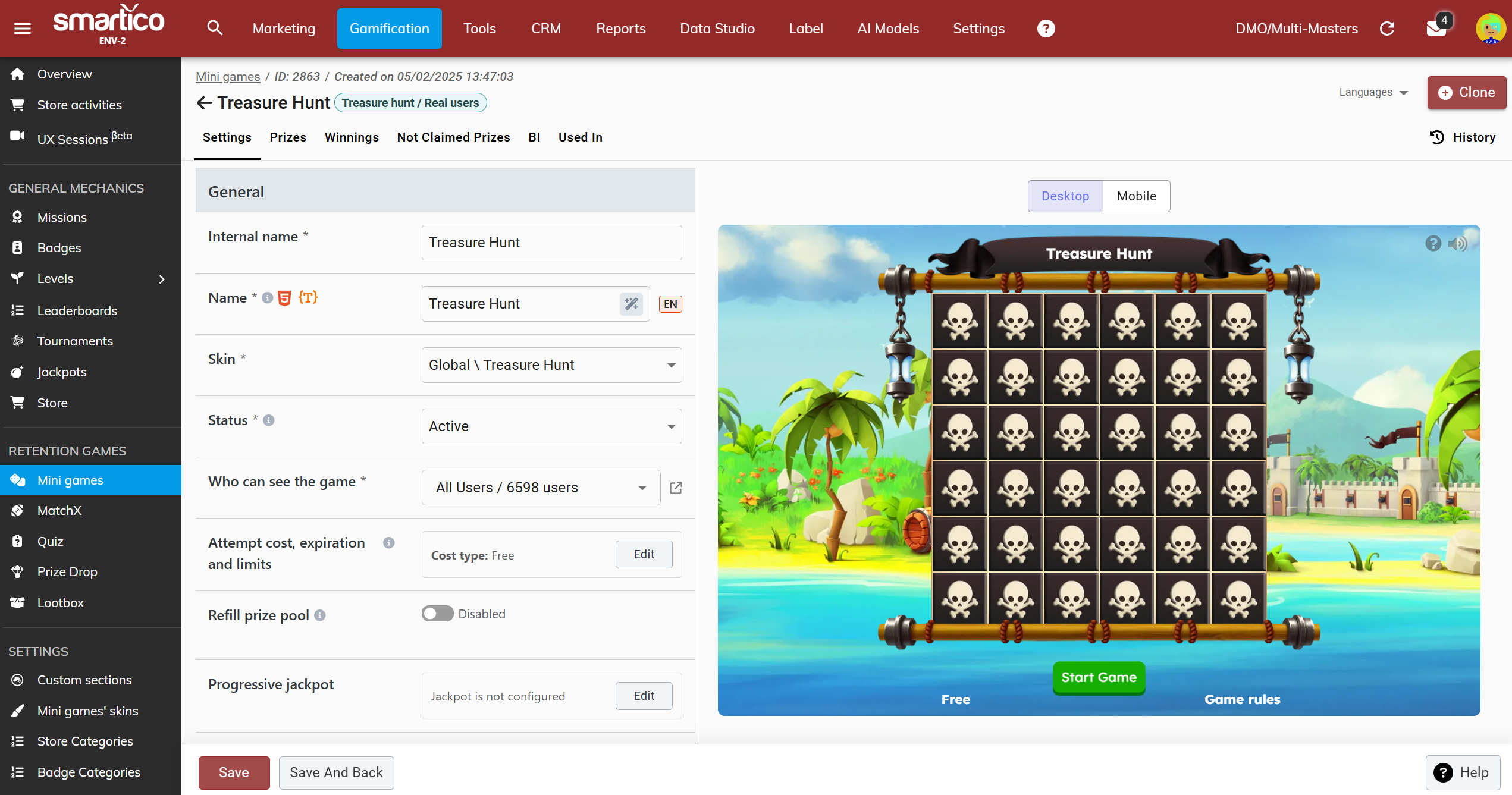Expand the Status dropdown showing Active
The height and width of the screenshot is (795, 1512).
coord(551,426)
